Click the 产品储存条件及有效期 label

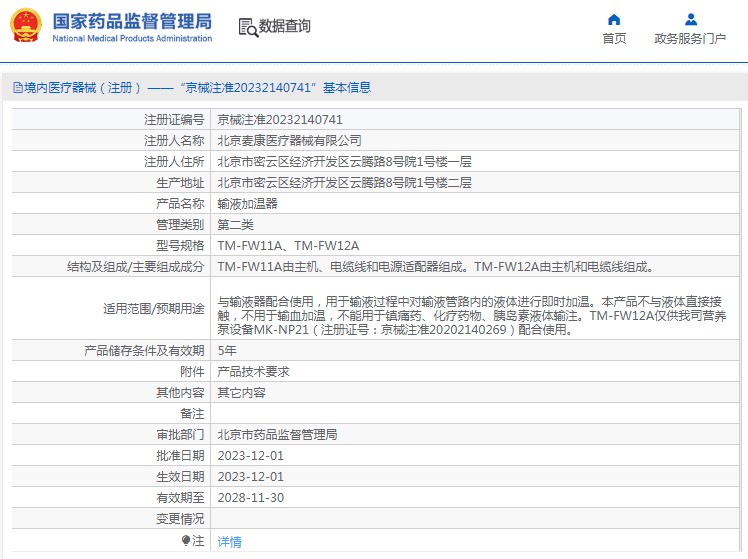[x=144, y=351]
